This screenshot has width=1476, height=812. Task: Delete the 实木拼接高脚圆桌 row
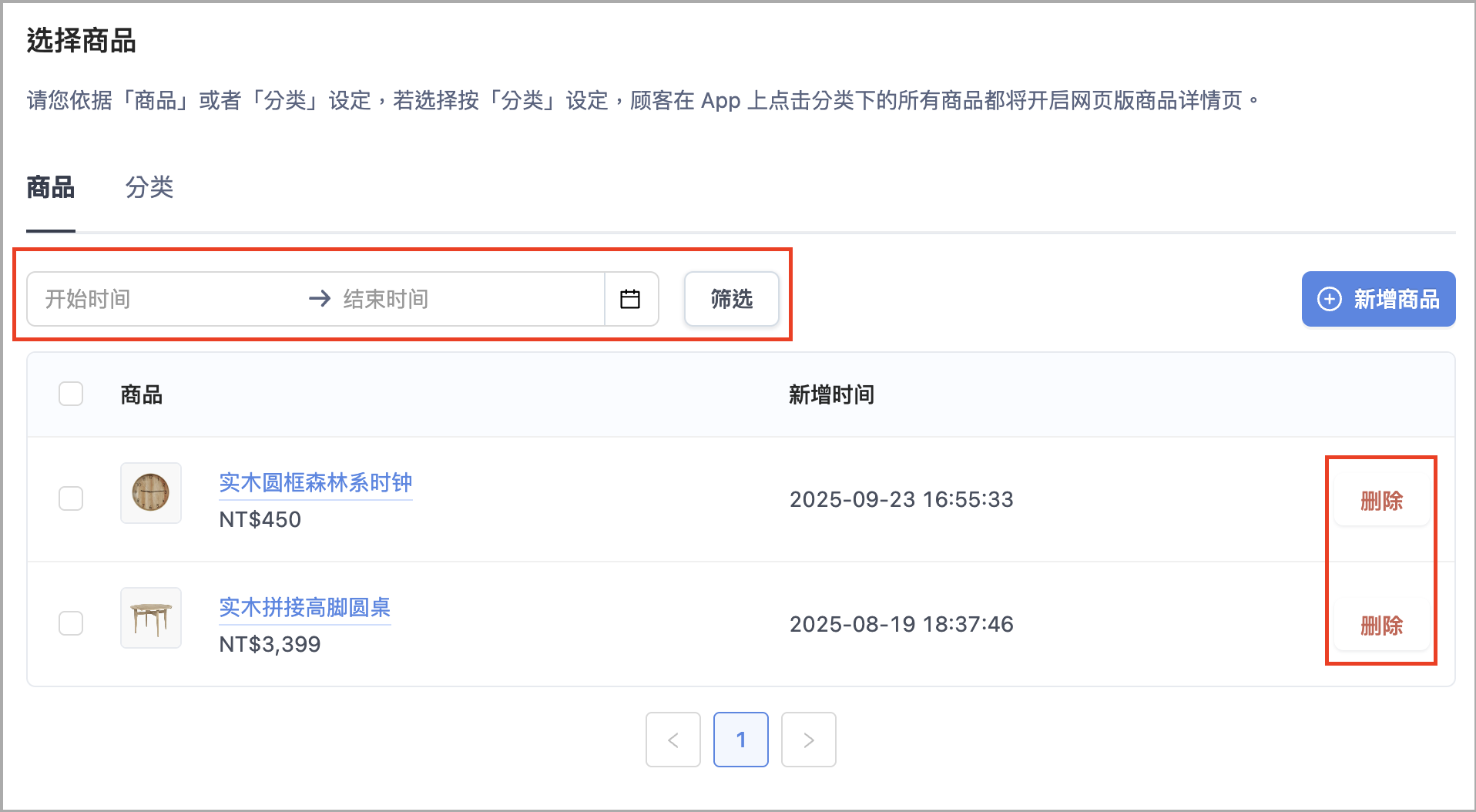point(1381,626)
